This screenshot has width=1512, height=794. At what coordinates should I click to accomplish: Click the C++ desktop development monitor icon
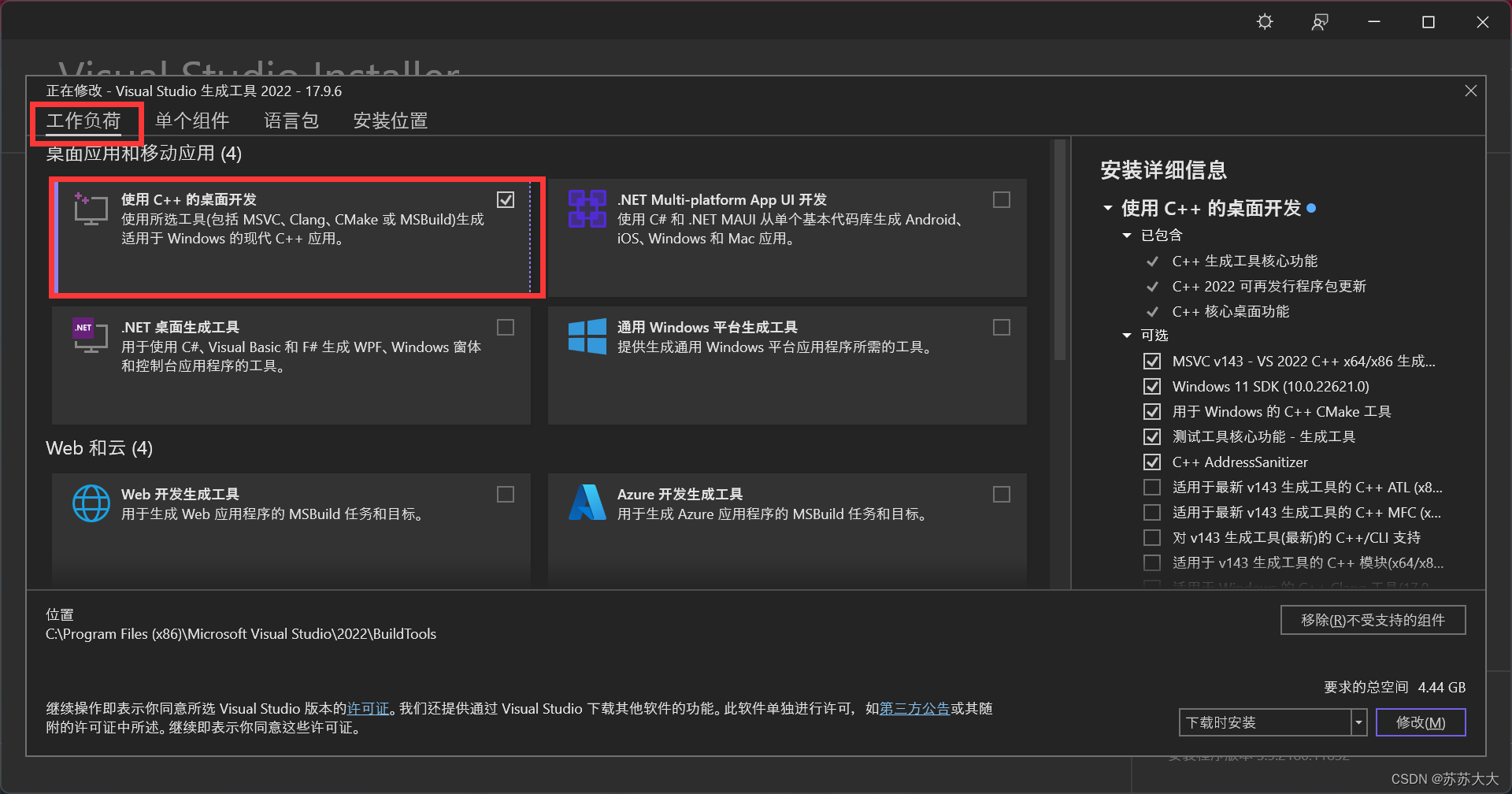[x=91, y=209]
